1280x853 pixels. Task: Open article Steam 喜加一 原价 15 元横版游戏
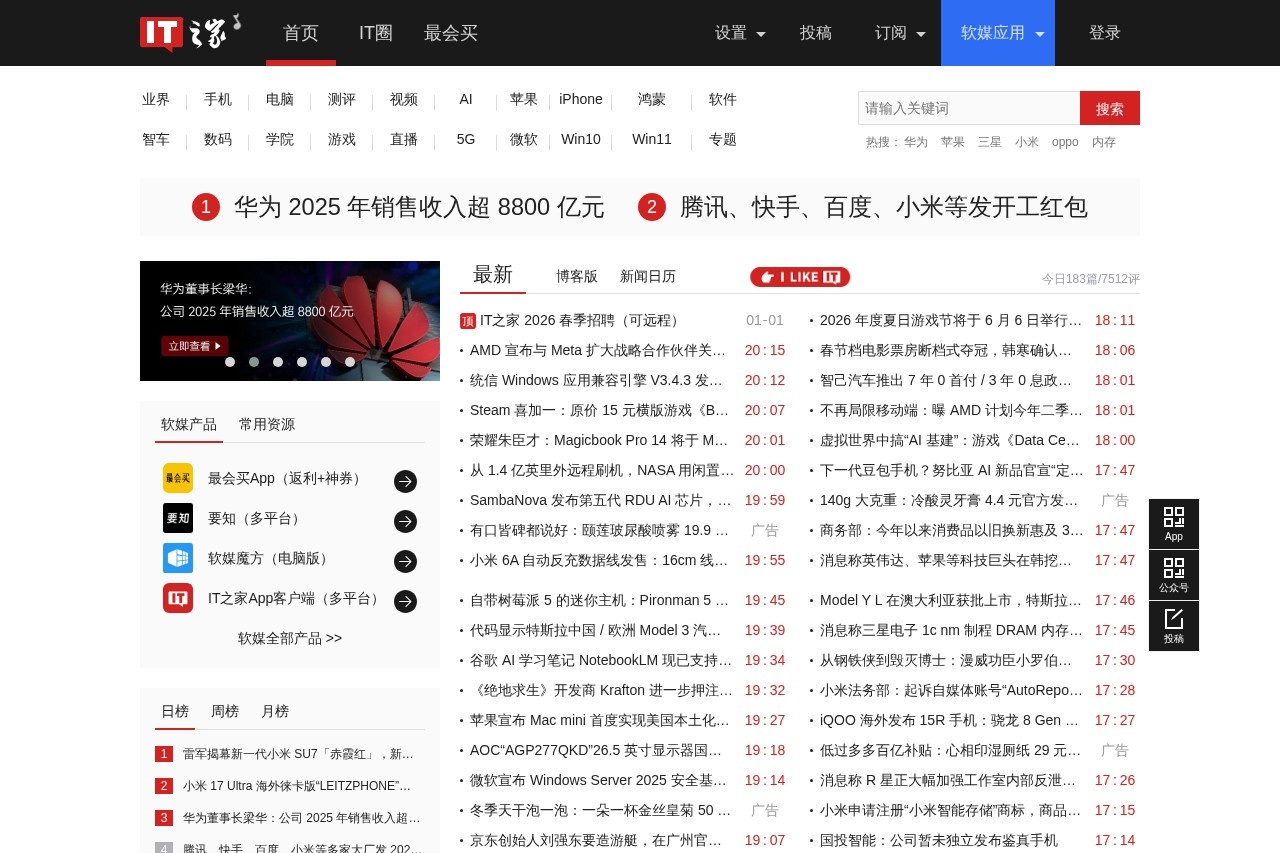(600, 410)
